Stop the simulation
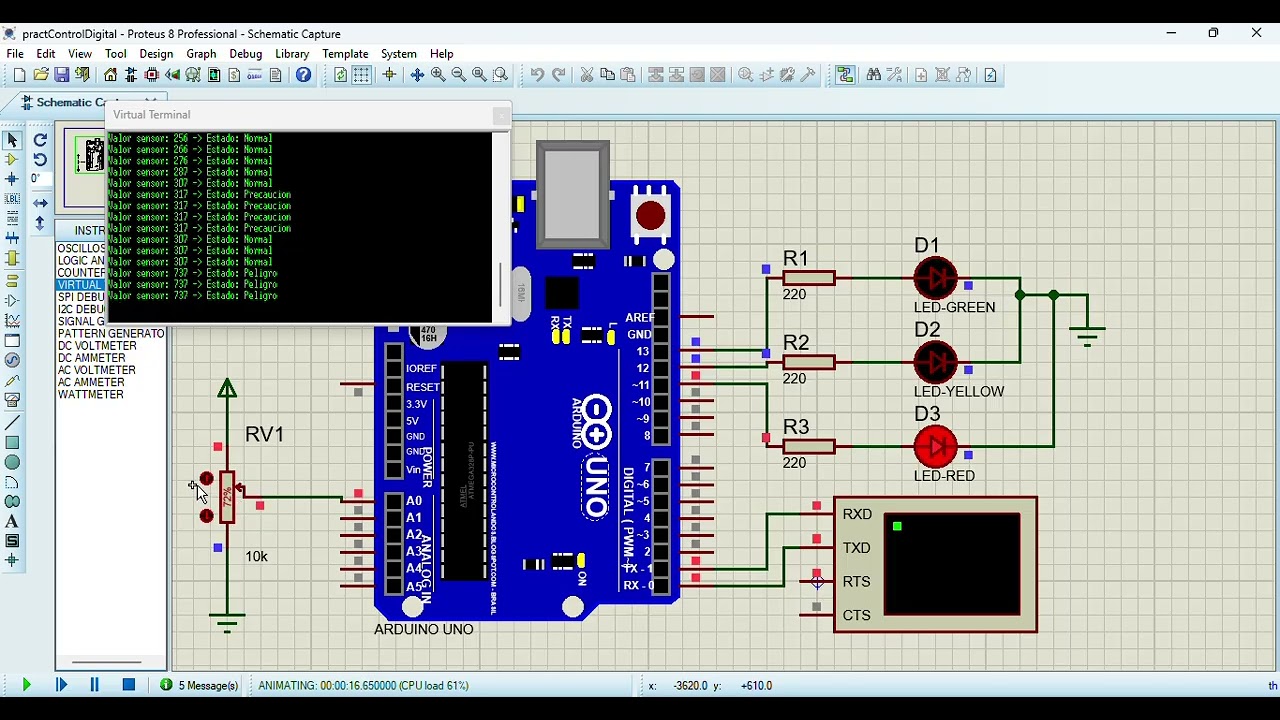 click(x=129, y=685)
